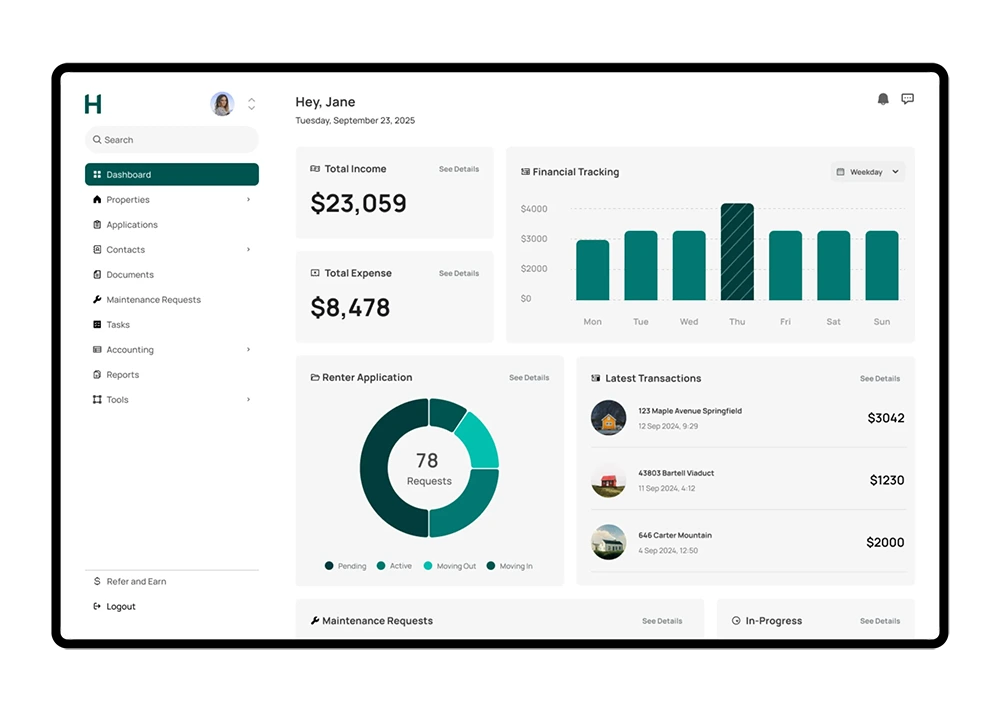Screen dimensions: 1000x712
Task: Open the chat messages icon
Action: pyautogui.click(x=908, y=99)
